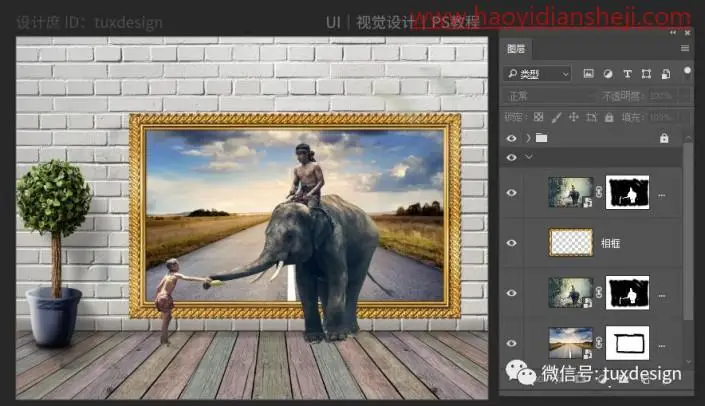Filter for adjustment layers icon
The width and height of the screenshot is (705, 406).
pyautogui.click(x=607, y=74)
